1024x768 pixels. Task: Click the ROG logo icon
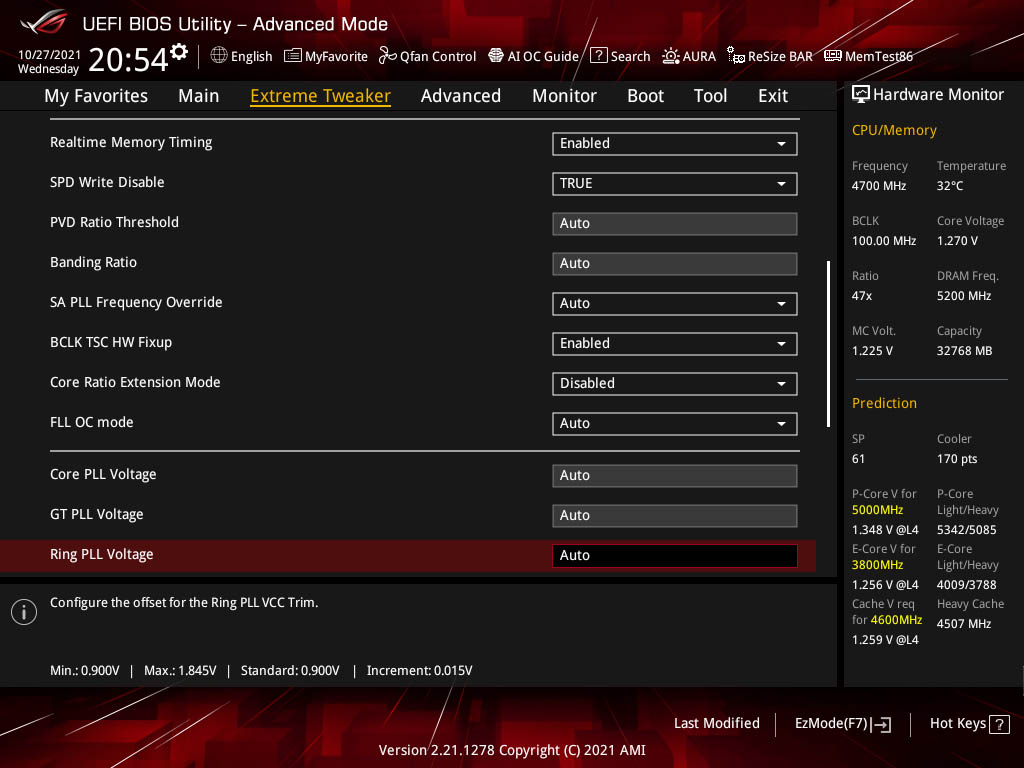pyautogui.click(x=43, y=23)
